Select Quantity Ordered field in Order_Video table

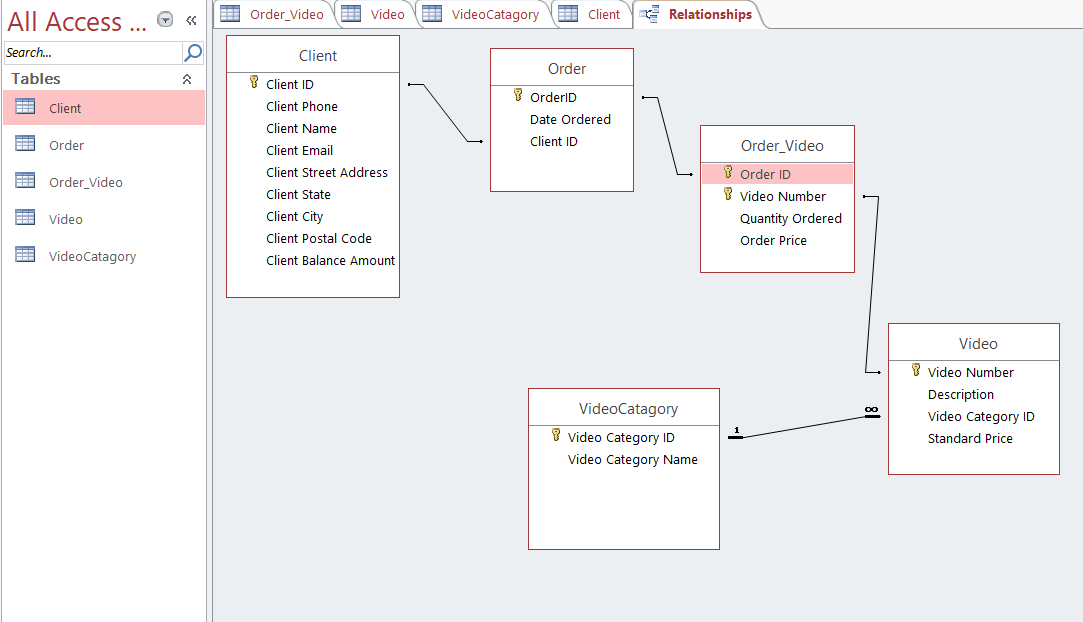[790, 218]
